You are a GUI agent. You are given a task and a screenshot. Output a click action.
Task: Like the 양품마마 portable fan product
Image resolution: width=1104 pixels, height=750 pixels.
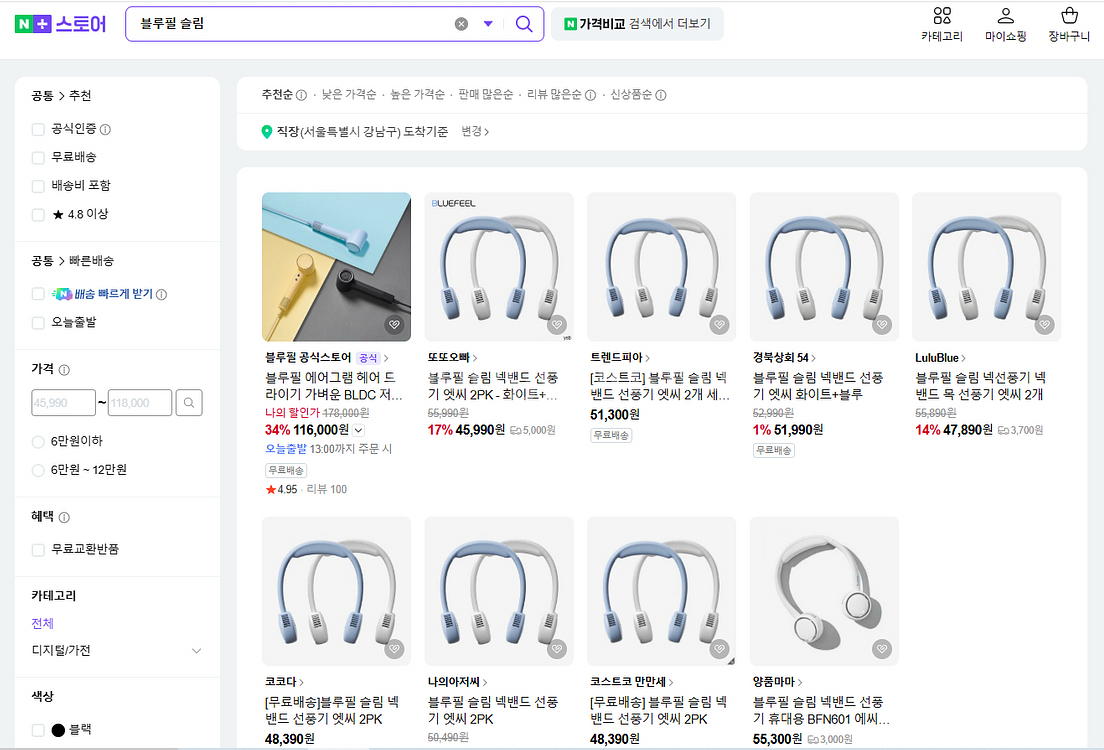click(882, 649)
